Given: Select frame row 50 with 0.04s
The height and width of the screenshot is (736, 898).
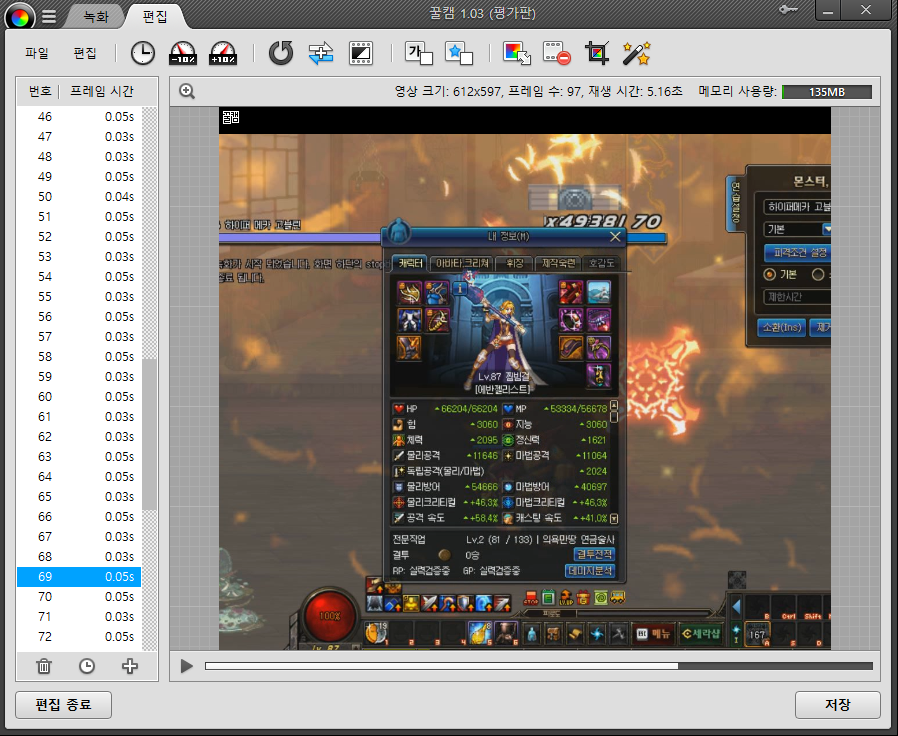Looking at the screenshot, I should (79, 197).
